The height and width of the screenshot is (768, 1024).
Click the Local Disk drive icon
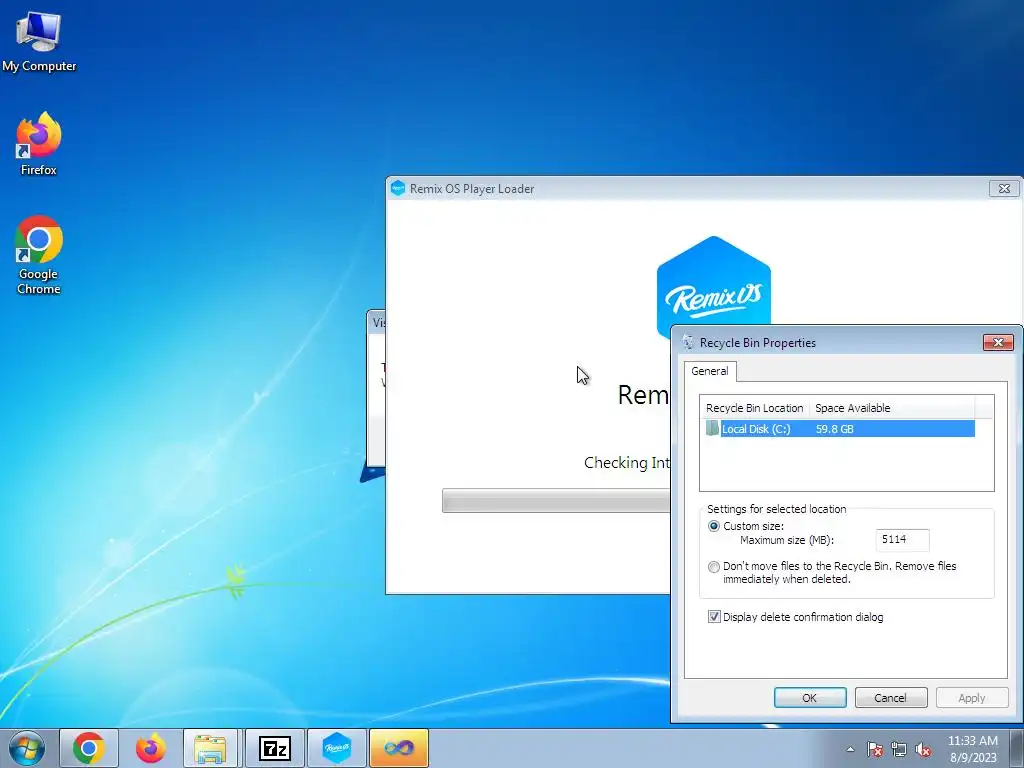[x=712, y=428]
